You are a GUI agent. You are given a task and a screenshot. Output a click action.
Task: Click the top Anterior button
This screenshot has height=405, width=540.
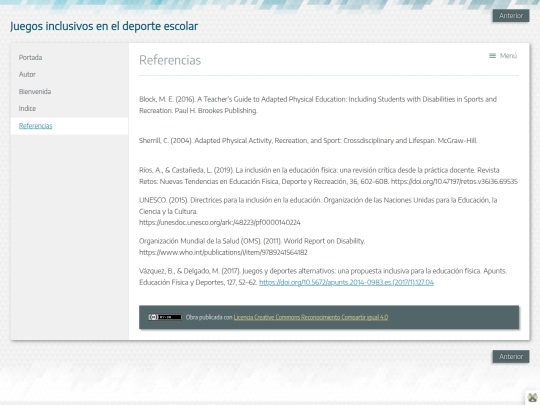coord(511,16)
